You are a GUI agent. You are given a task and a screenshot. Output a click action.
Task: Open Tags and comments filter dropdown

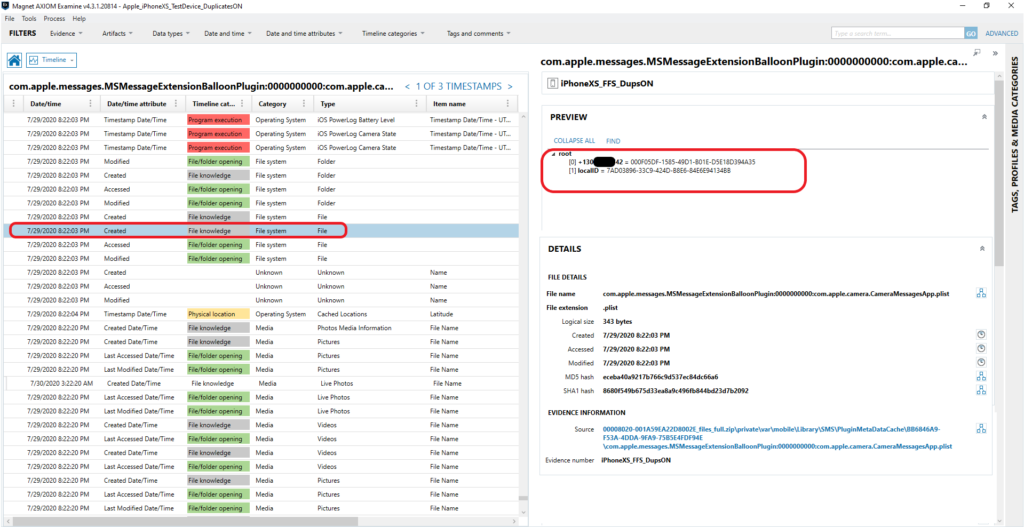point(479,33)
